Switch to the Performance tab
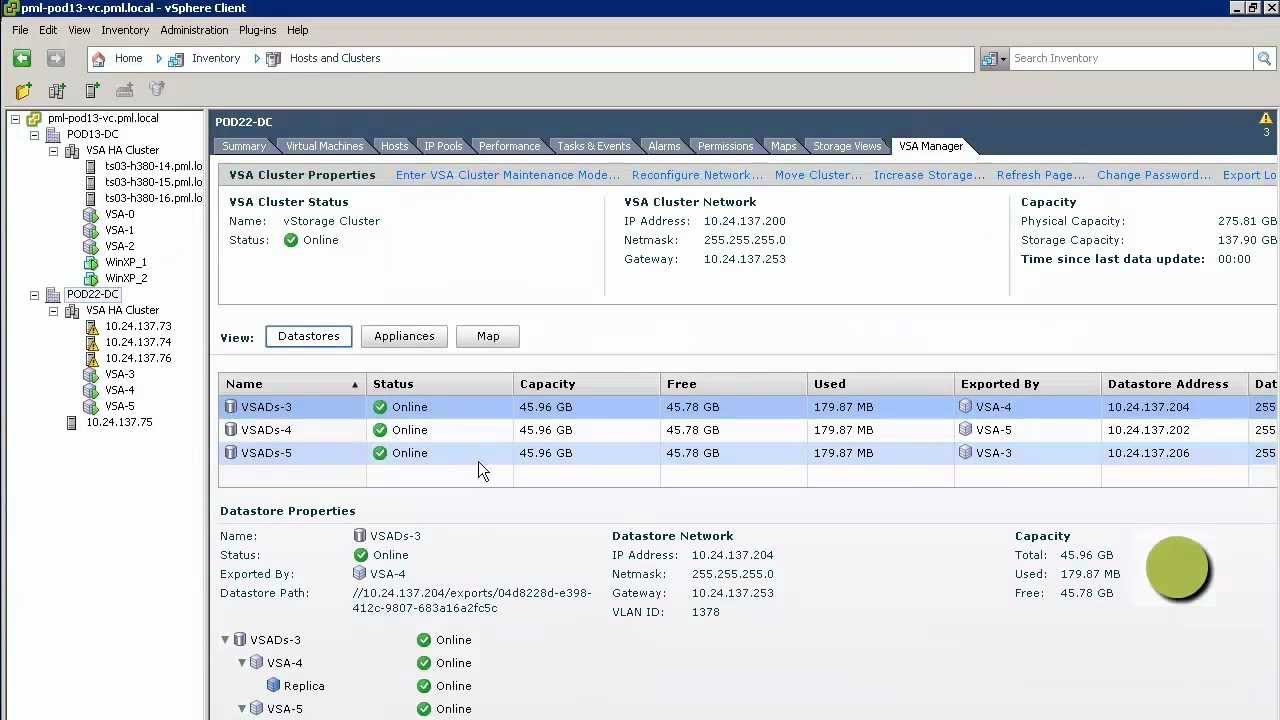The height and width of the screenshot is (720, 1280). pyautogui.click(x=509, y=146)
